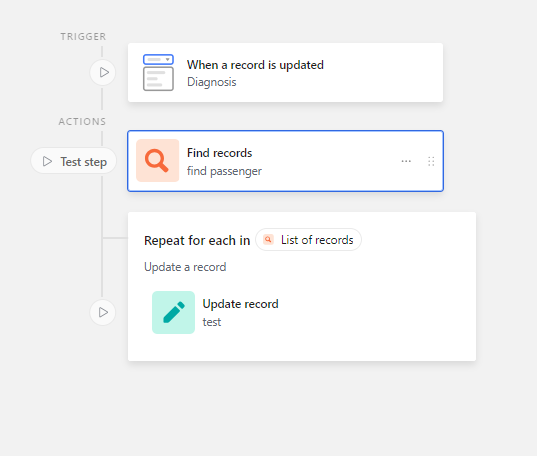The height and width of the screenshot is (456, 537).
Task: Select the Find records action card
Action: [x=285, y=161]
